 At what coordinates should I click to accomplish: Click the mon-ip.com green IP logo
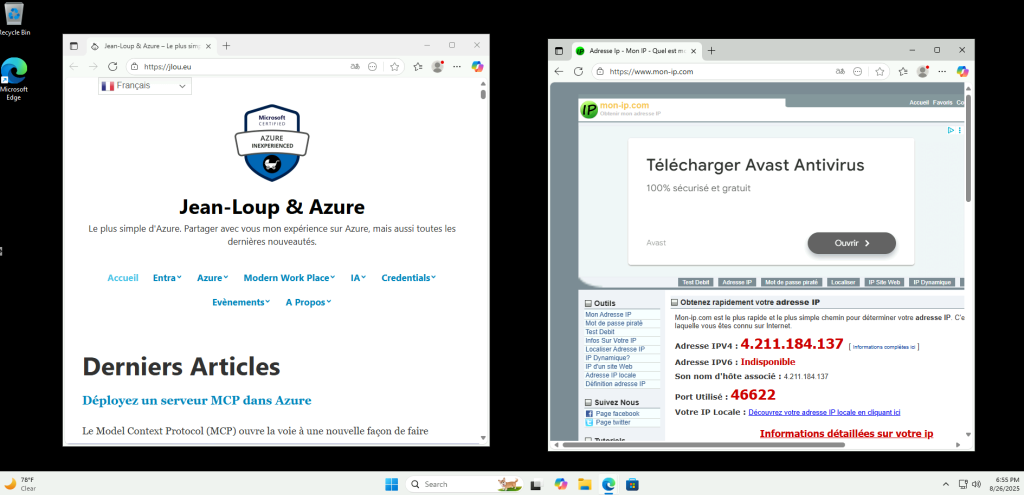(x=588, y=110)
